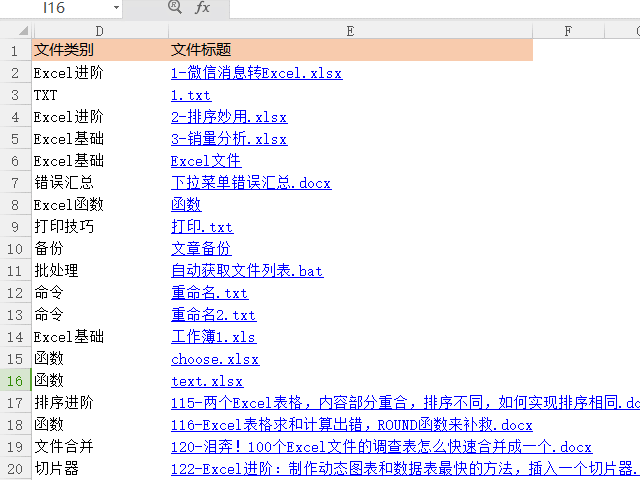This screenshot has width=640, height=480.
Task: Open the 下拉菜单错误汇总.docx link
Action: pos(250,183)
